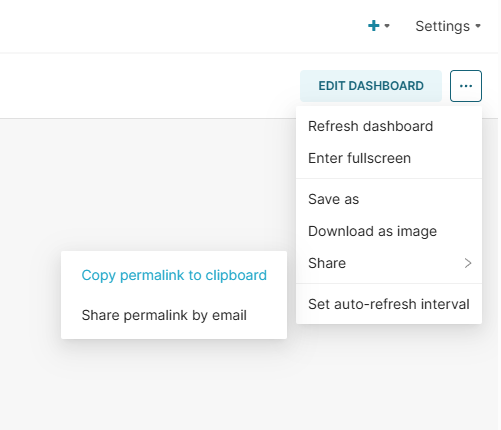Click the Edit Dashboard button

[371, 86]
